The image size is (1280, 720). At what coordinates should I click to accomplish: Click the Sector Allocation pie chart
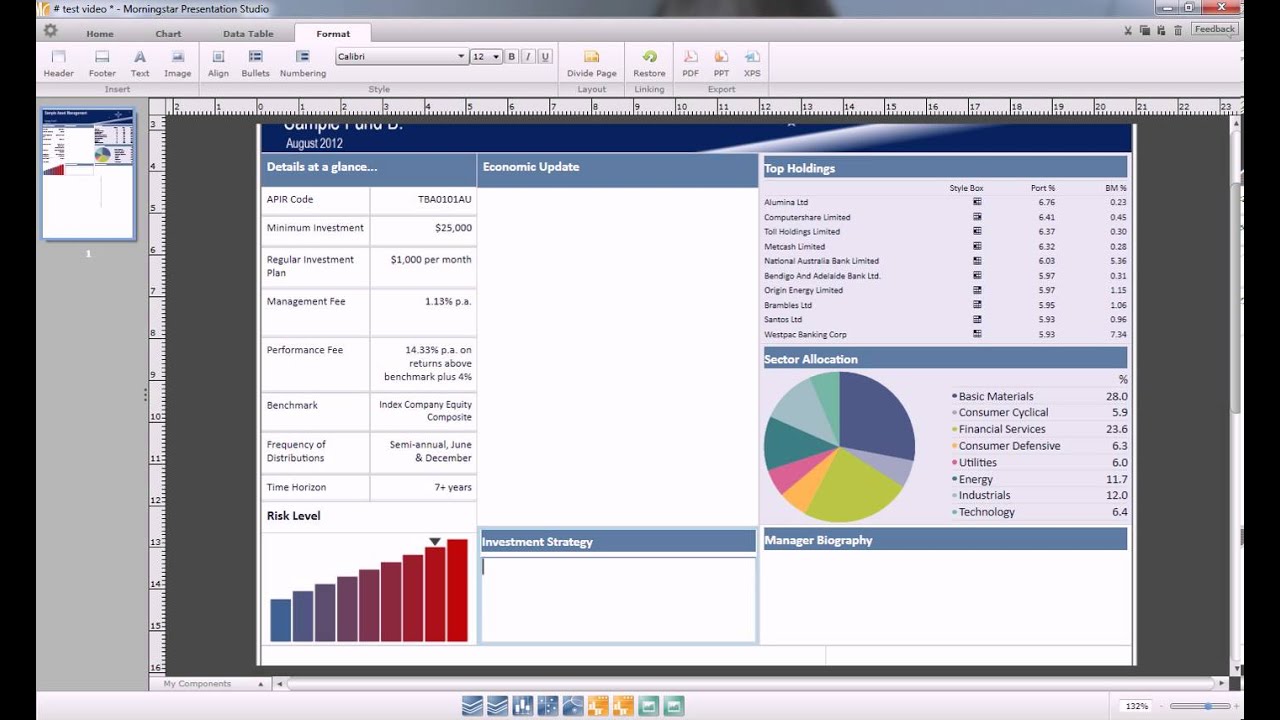tap(839, 446)
